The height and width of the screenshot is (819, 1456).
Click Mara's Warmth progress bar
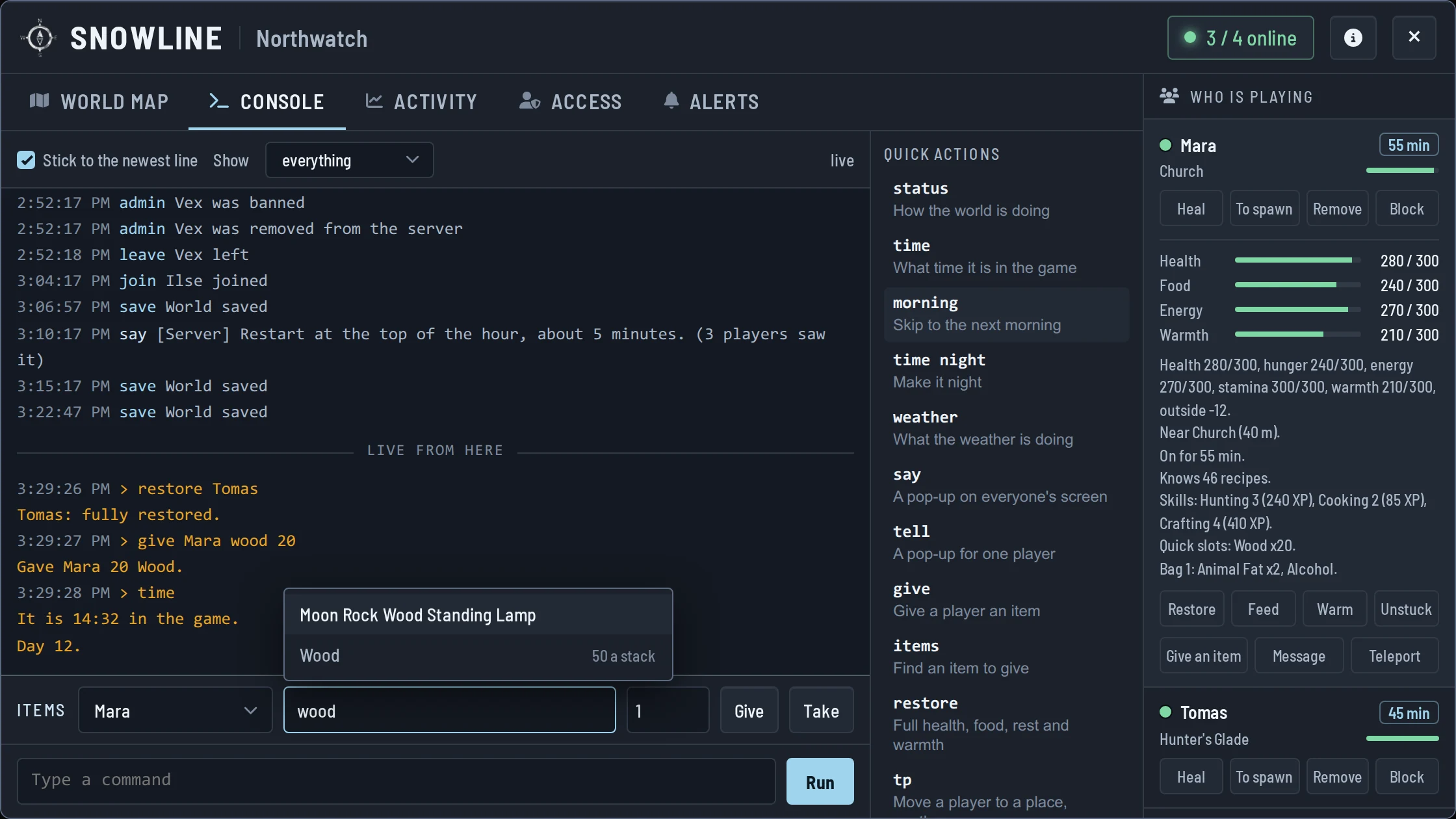pos(1297,334)
